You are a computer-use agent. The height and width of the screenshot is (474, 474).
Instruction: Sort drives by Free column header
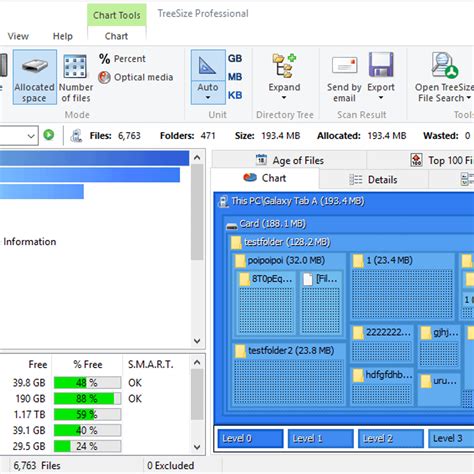tap(38, 364)
